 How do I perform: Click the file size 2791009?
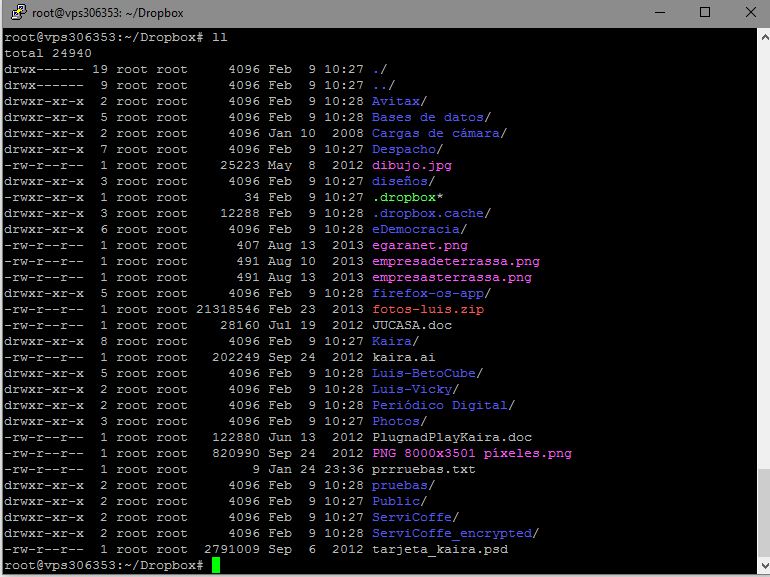coord(232,550)
